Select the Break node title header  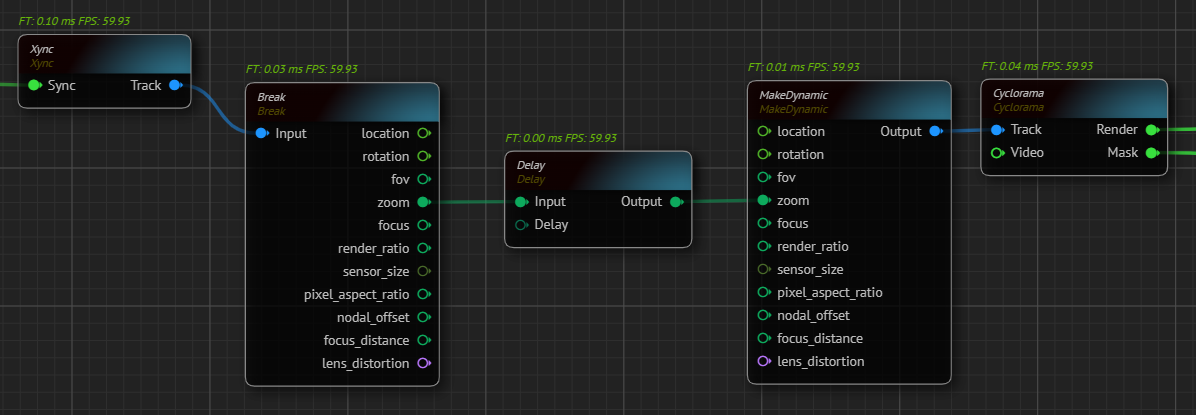(x=342, y=103)
